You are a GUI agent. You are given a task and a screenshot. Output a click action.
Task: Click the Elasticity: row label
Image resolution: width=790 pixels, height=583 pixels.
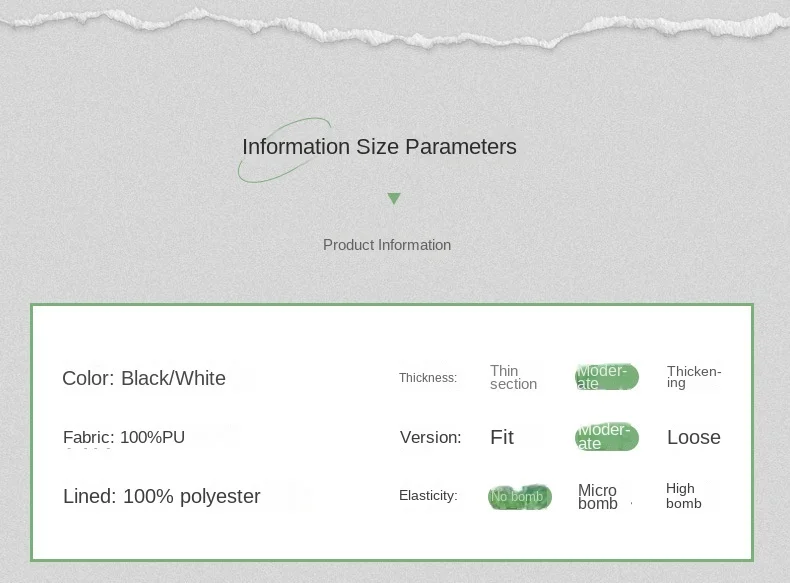(428, 496)
